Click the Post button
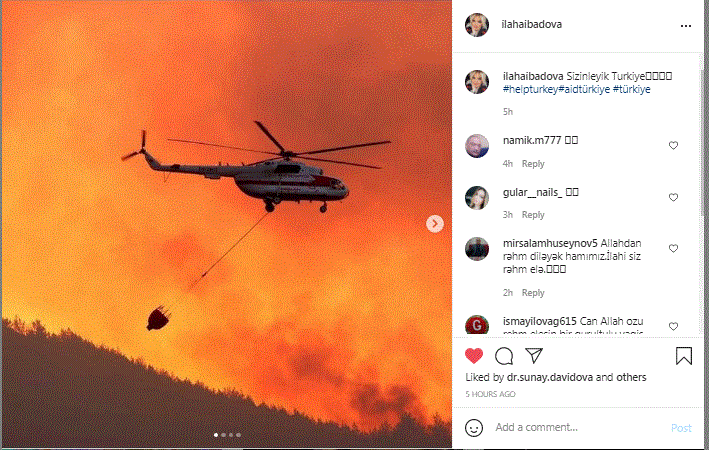Screen dimensions: 709x450 [681, 428]
